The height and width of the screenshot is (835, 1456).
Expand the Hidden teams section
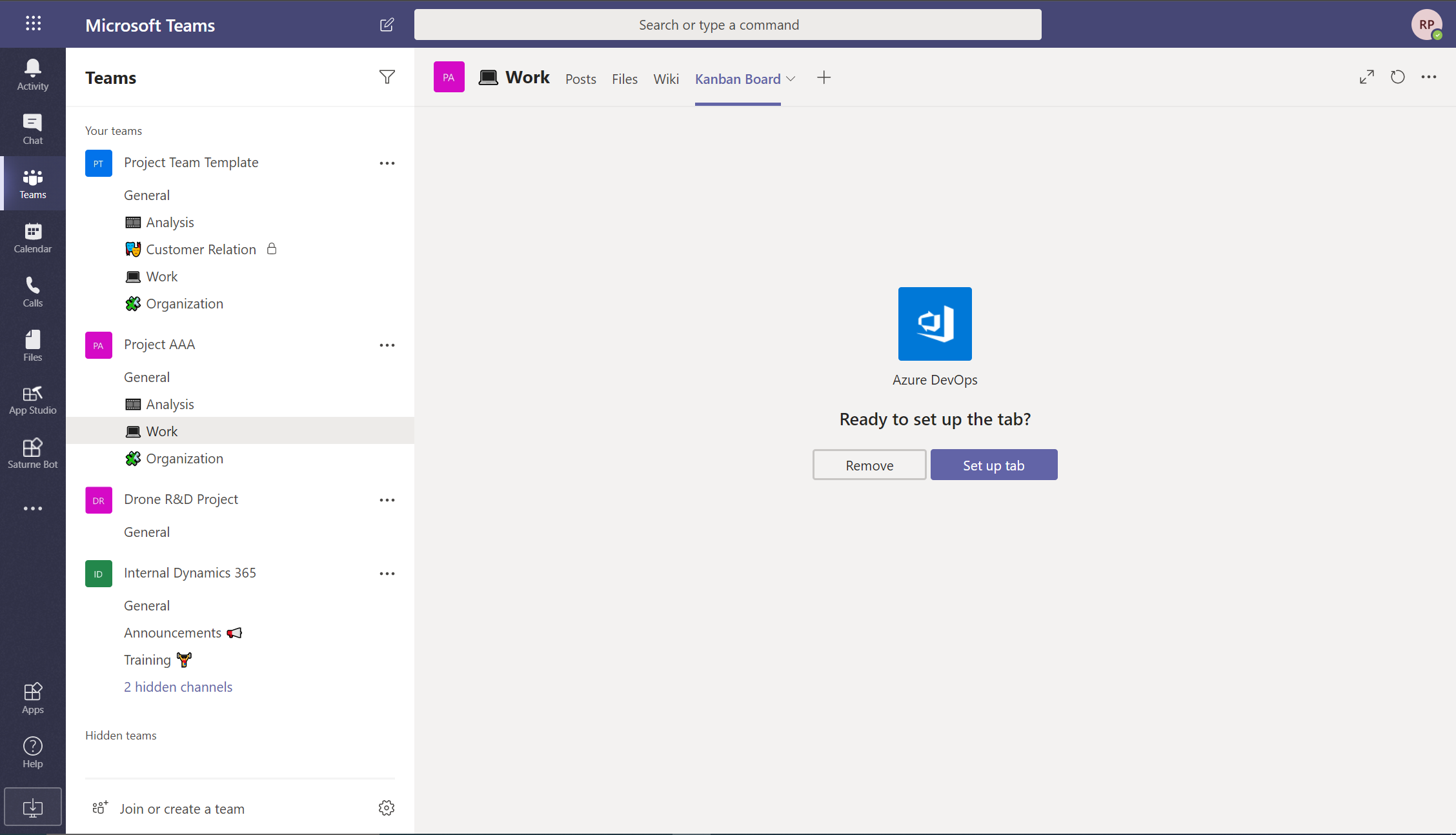pos(121,736)
